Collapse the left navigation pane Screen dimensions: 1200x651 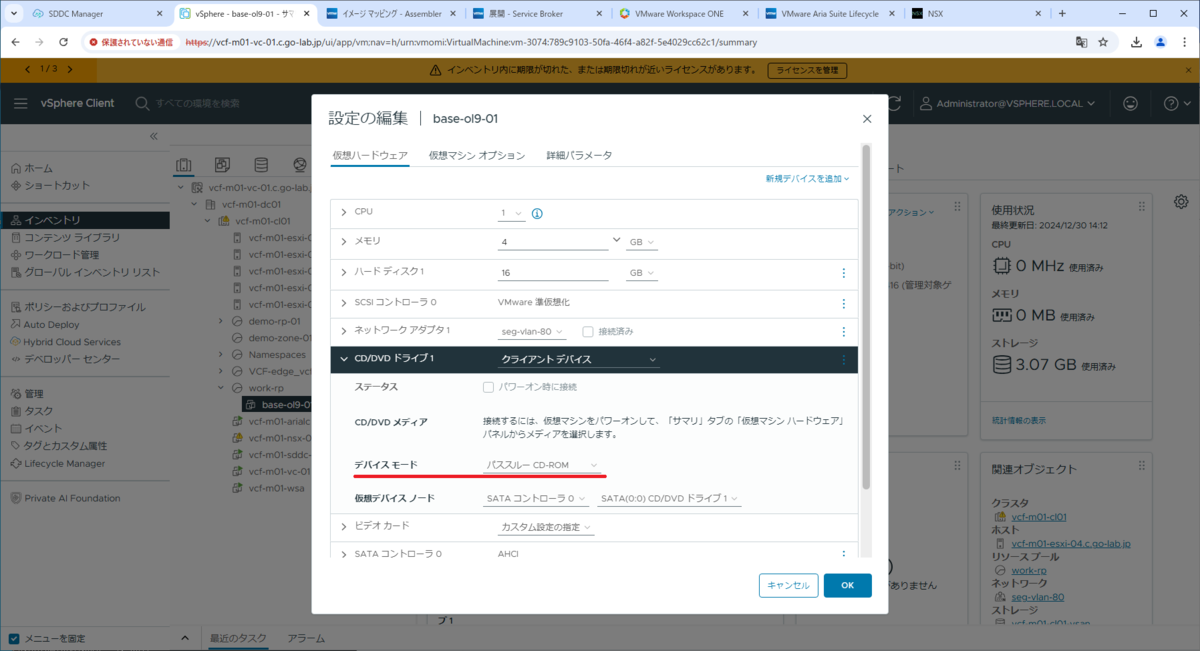pyautogui.click(x=154, y=136)
